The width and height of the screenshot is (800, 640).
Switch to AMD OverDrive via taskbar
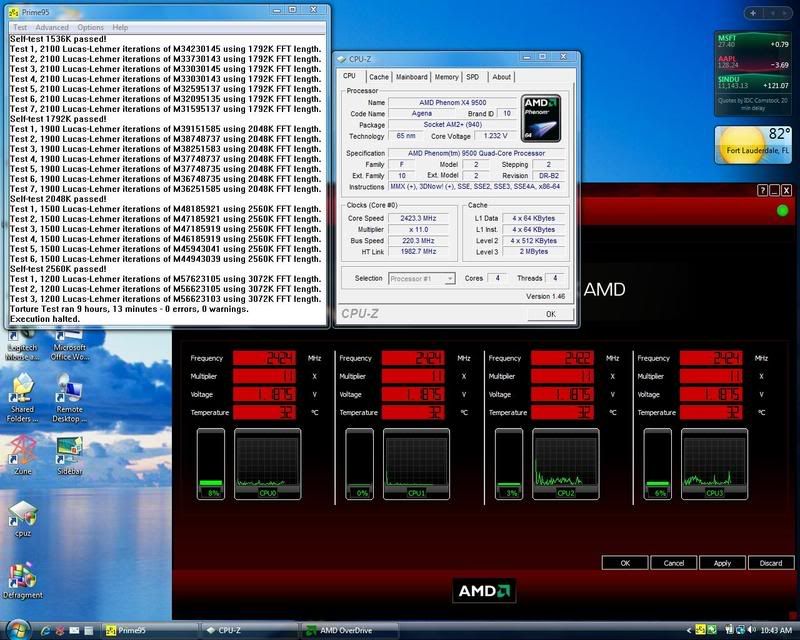pyautogui.click(x=345, y=631)
